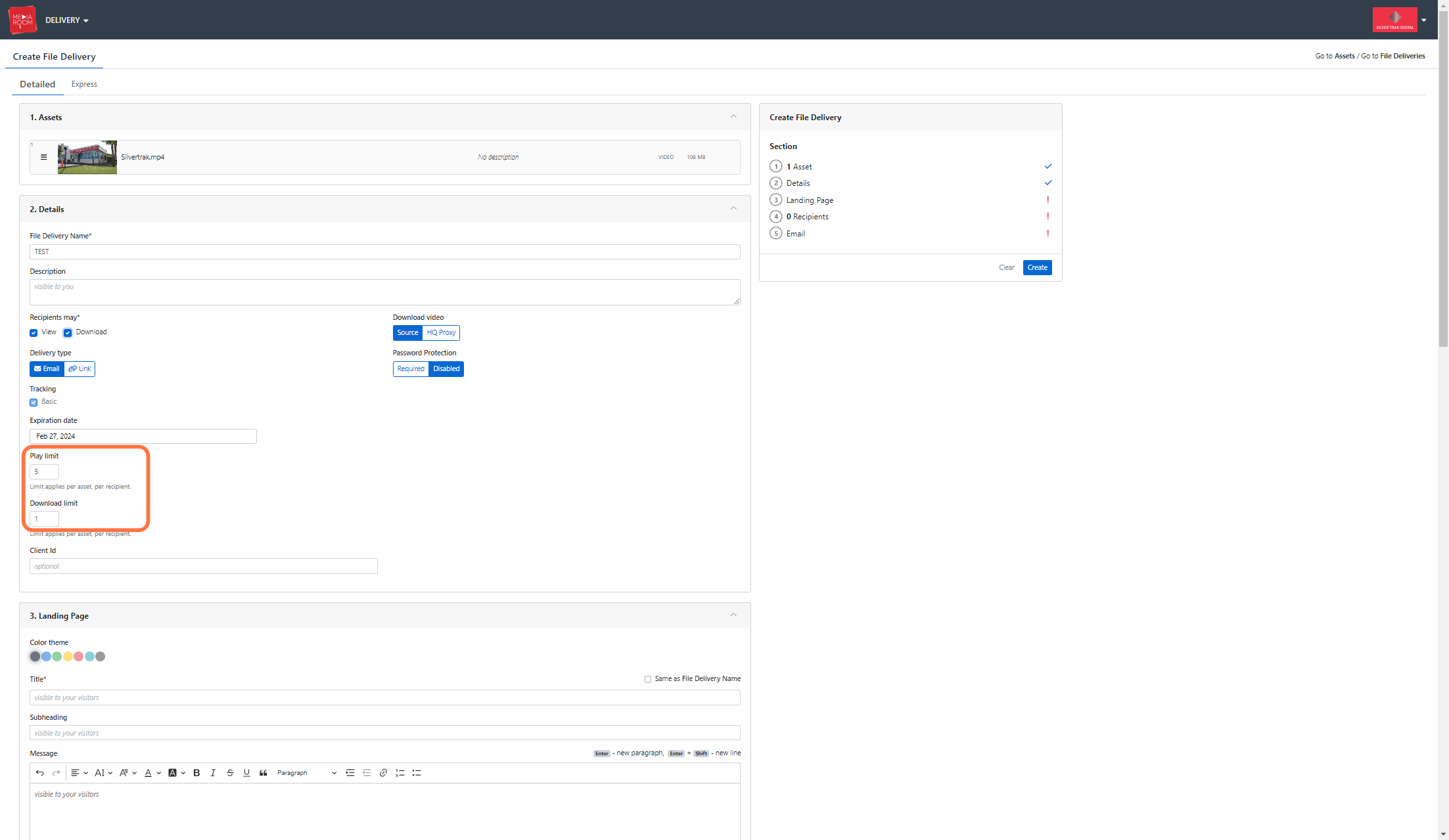Go to File Deliveries link
The width and height of the screenshot is (1449, 840).
pos(1402,56)
